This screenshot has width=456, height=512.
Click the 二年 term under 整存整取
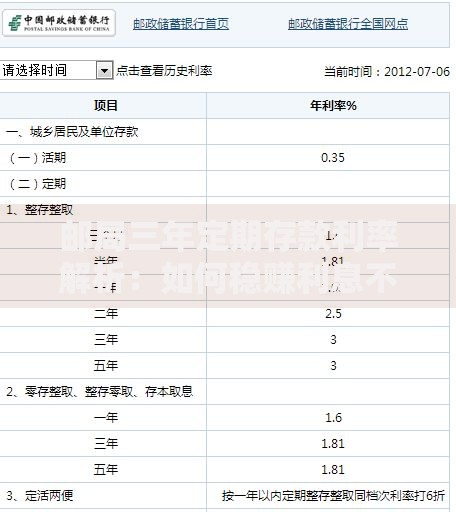[106, 314]
